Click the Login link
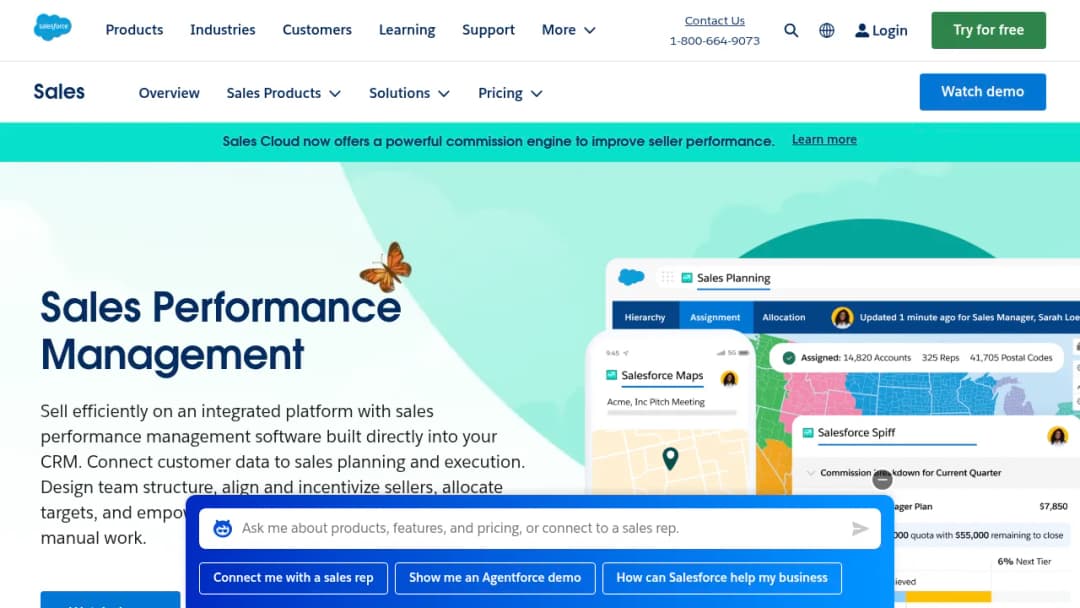This screenshot has height=608, width=1080. pyautogui.click(x=889, y=30)
